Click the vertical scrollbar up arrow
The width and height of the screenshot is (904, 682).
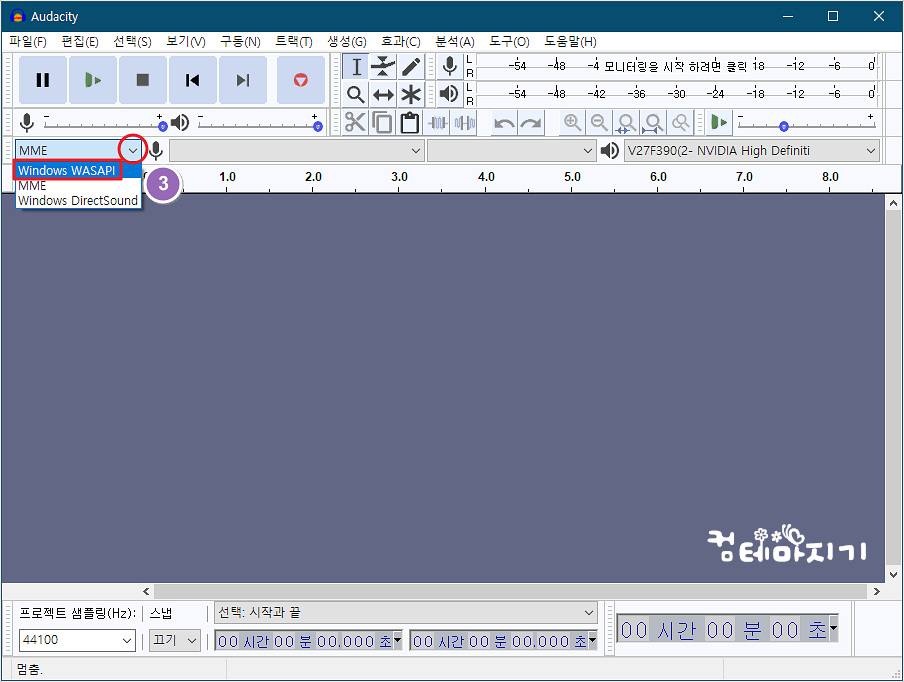pyautogui.click(x=893, y=203)
